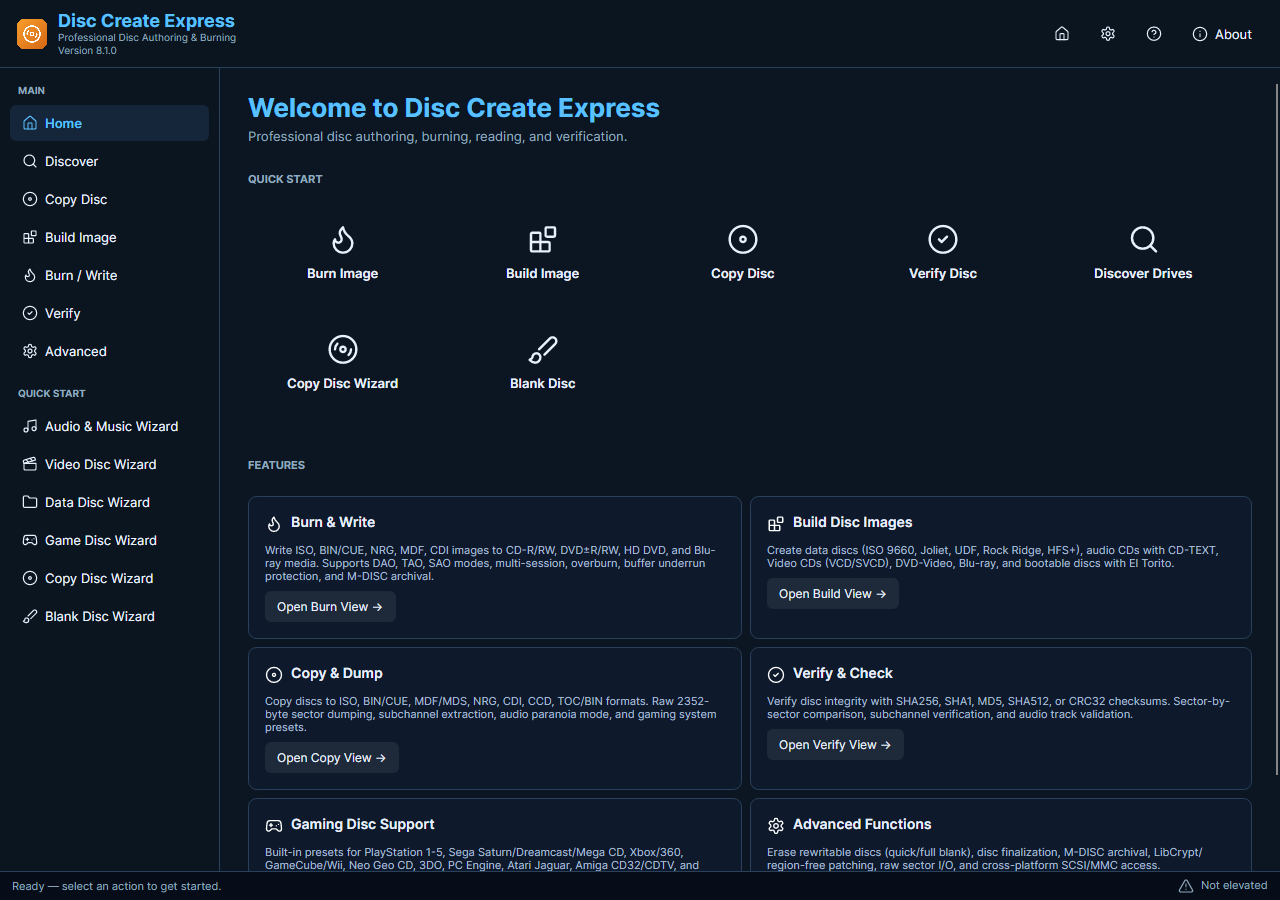Click the Not elevated warning icon

(1186, 886)
